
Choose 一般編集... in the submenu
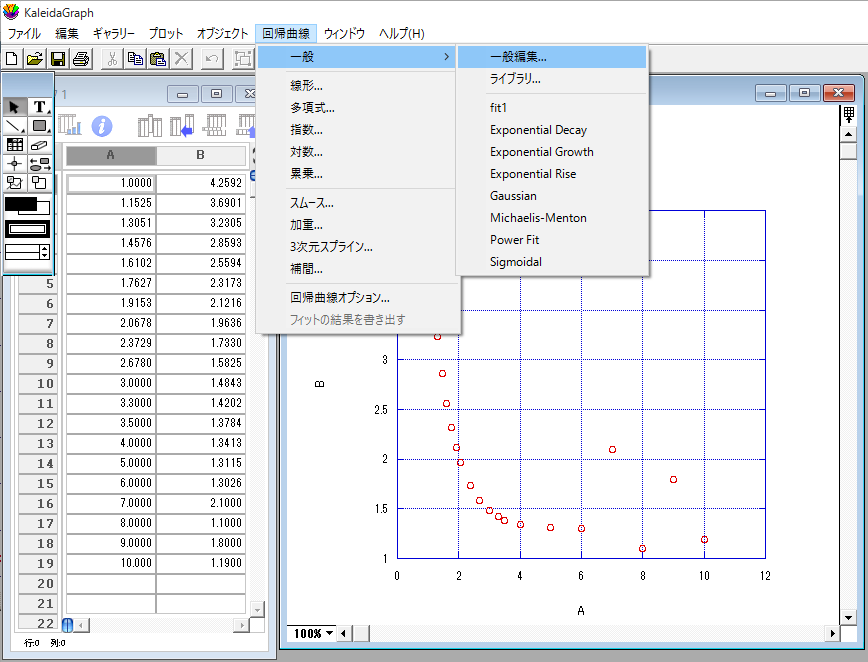pos(552,57)
